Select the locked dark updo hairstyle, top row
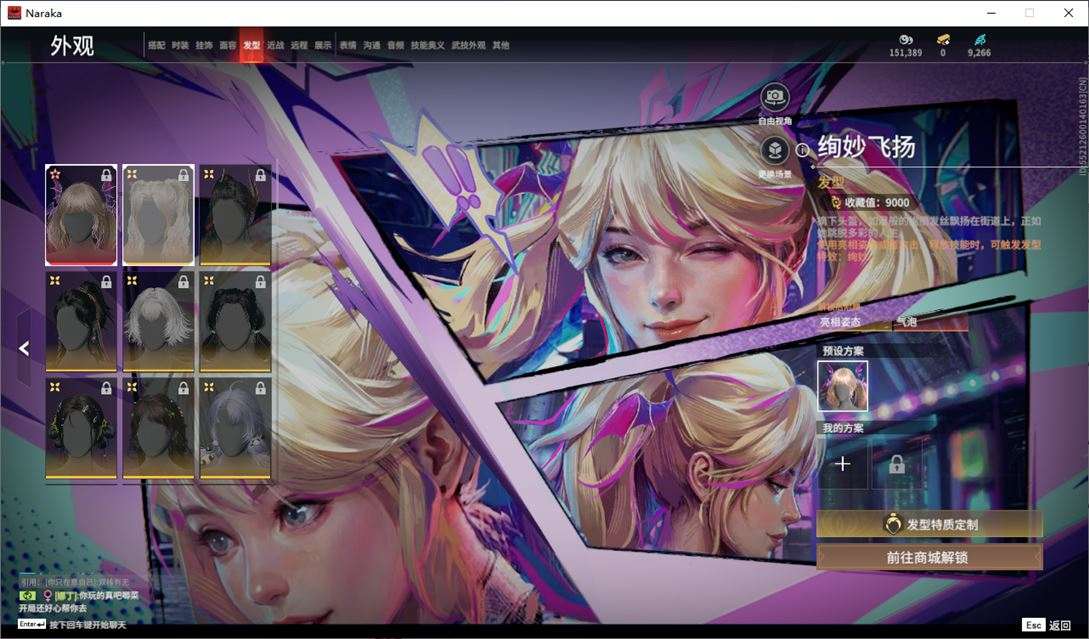The image size is (1089, 639). click(x=235, y=215)
